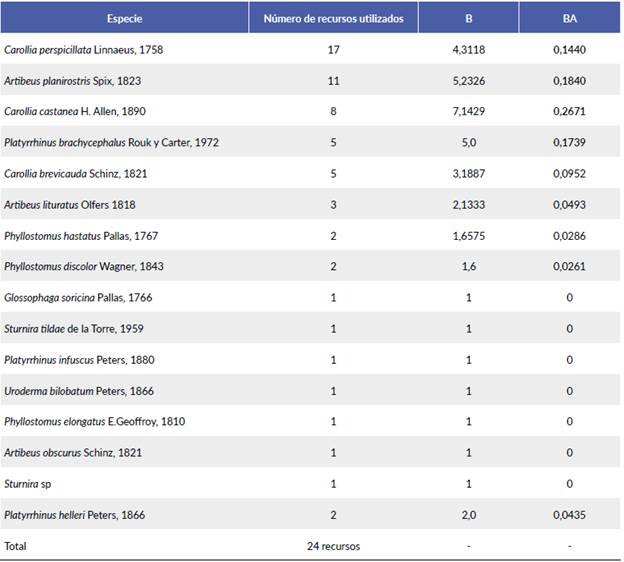Select Carollia castanea H. Allen entry

click(77, 111)
